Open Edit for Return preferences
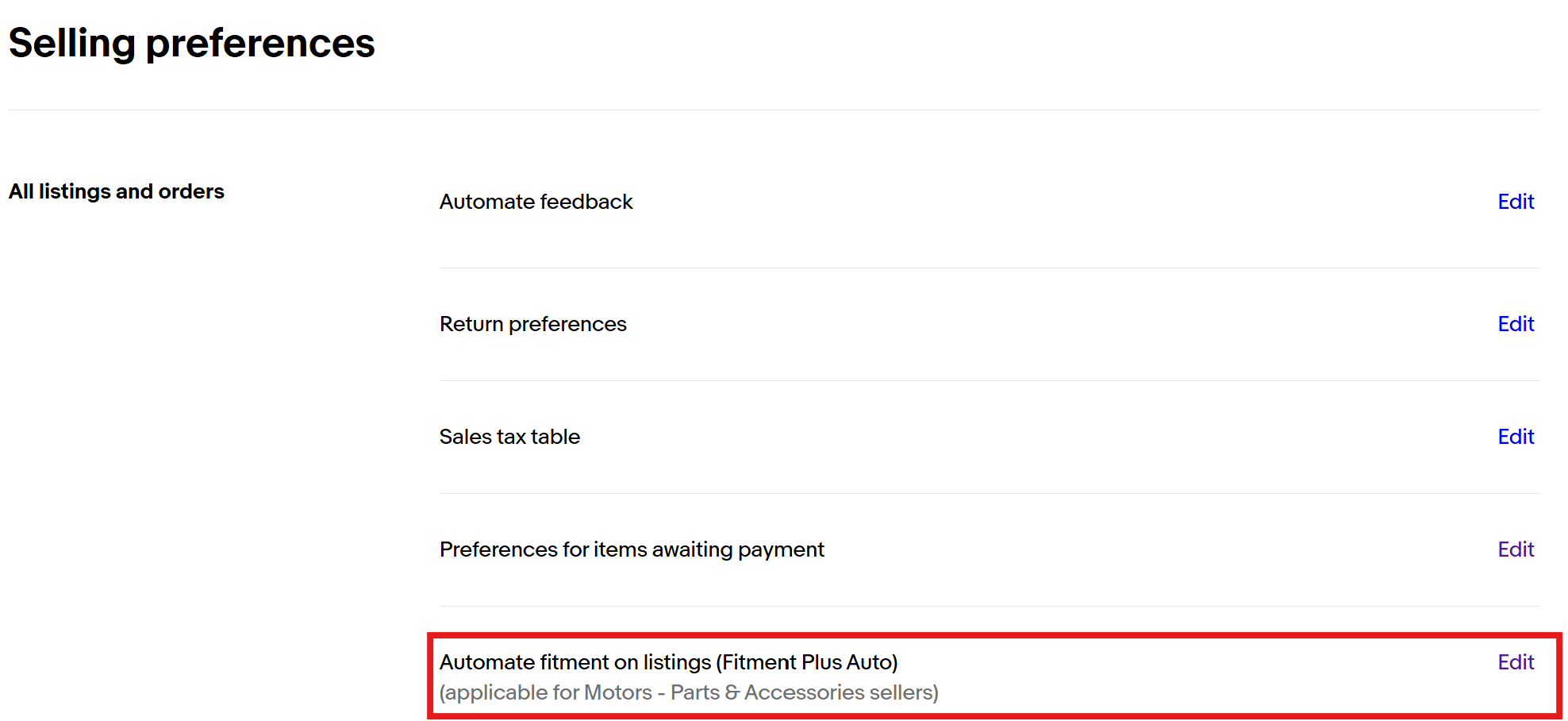Image resolution: width=1568 pixels, height=721 pixels. (x=1515, y=324)
